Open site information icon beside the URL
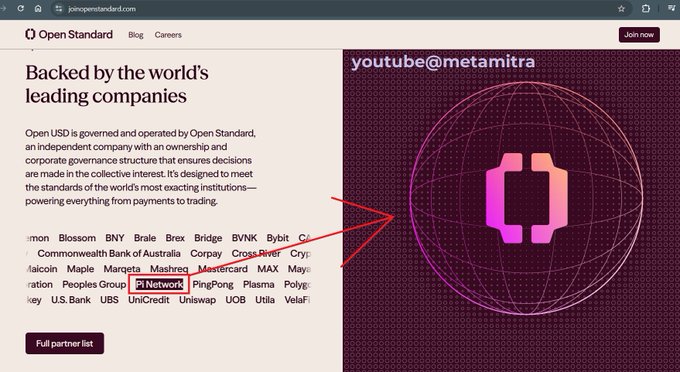 tap(59, 9)
